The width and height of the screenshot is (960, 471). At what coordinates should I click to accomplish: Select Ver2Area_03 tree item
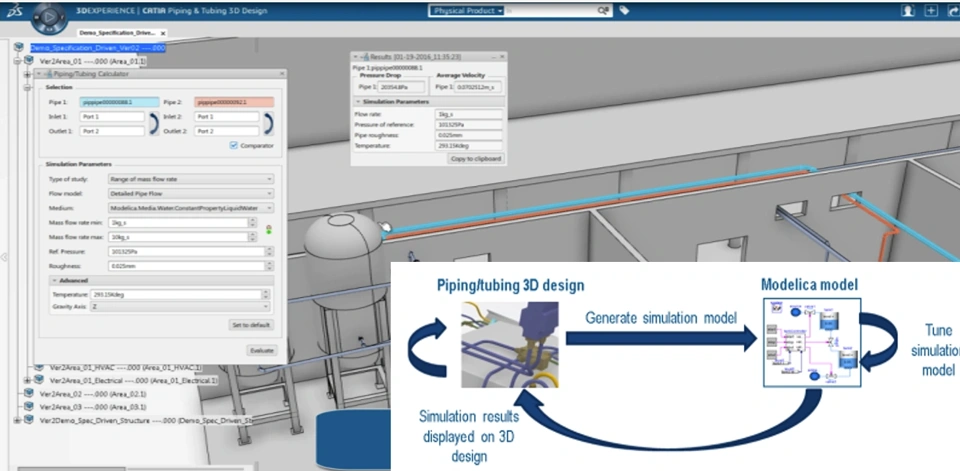coord(93,407)
